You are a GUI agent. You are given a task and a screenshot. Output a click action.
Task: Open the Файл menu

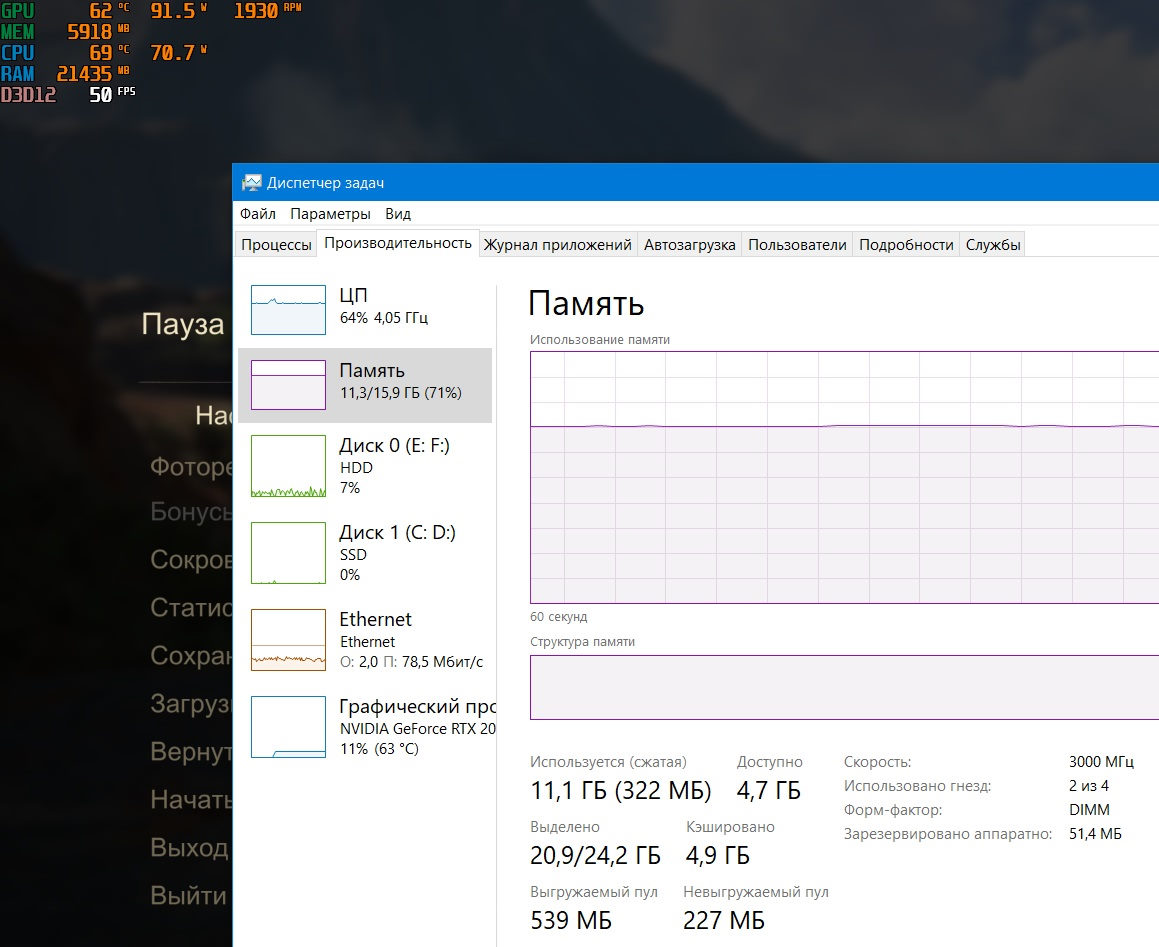[258, 214]
